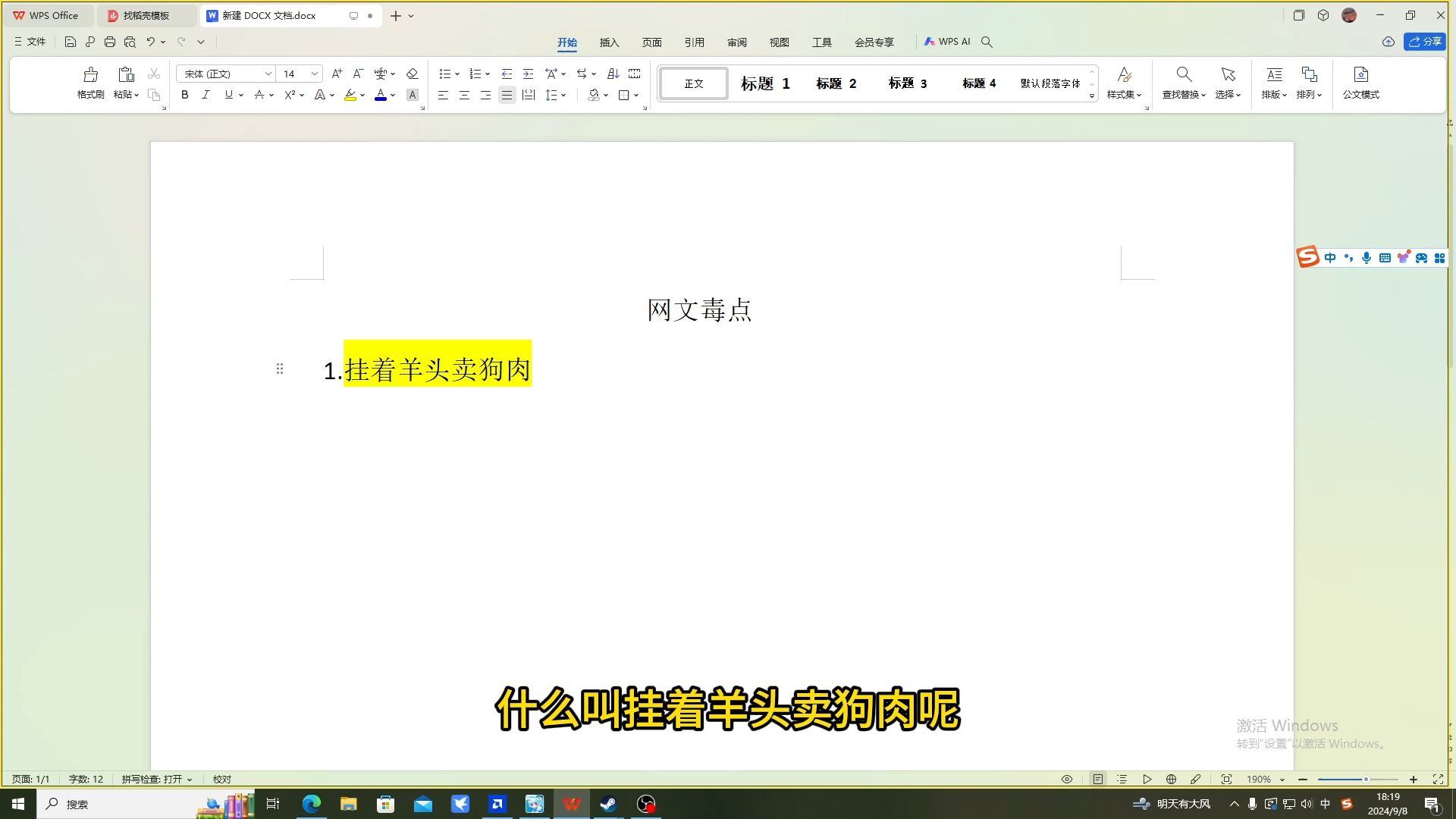1456x819 pixels.
Task: Click the 撤销 undo button
Action: point(150,42)
